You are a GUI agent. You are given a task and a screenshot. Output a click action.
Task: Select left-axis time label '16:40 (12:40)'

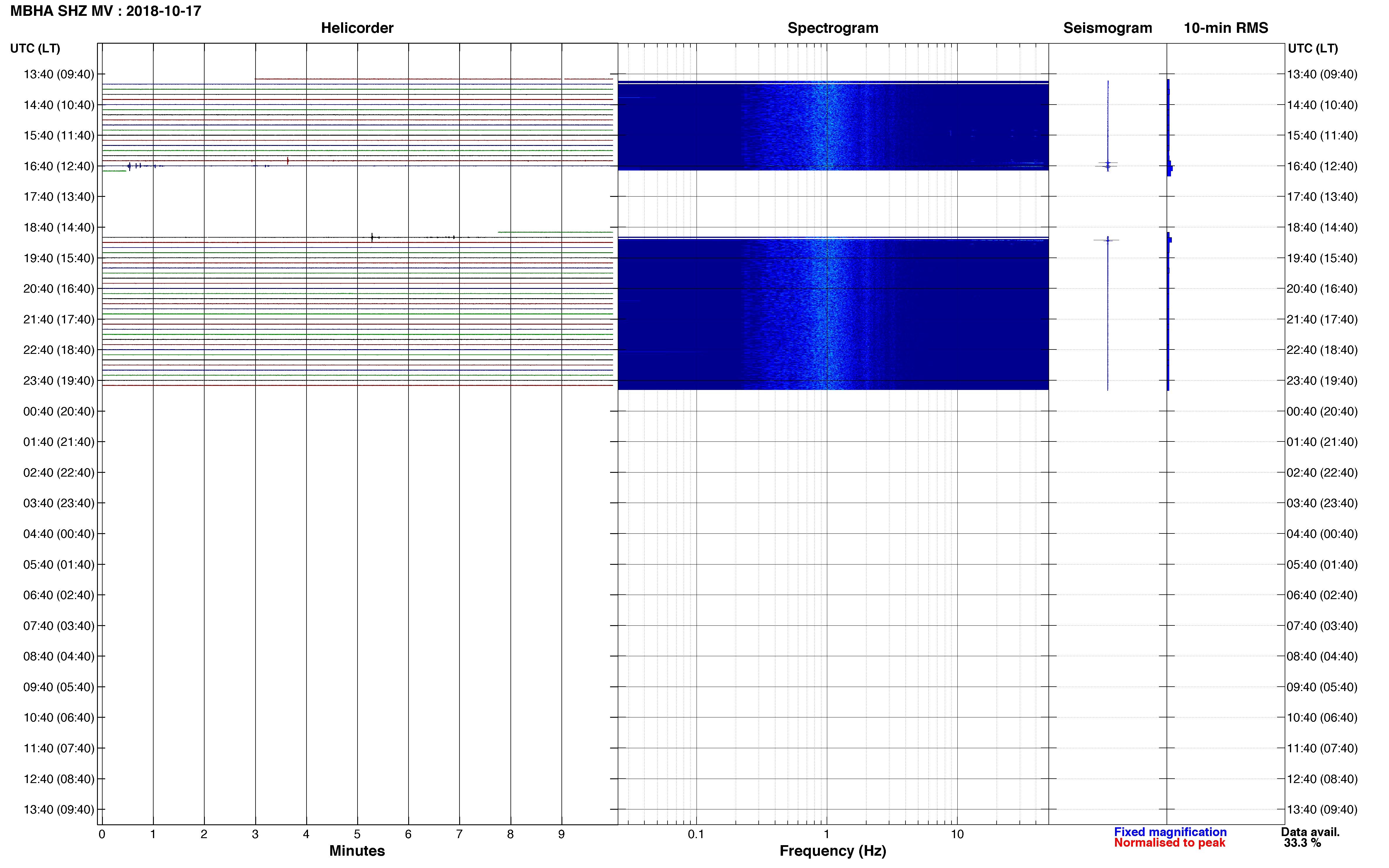59,166
